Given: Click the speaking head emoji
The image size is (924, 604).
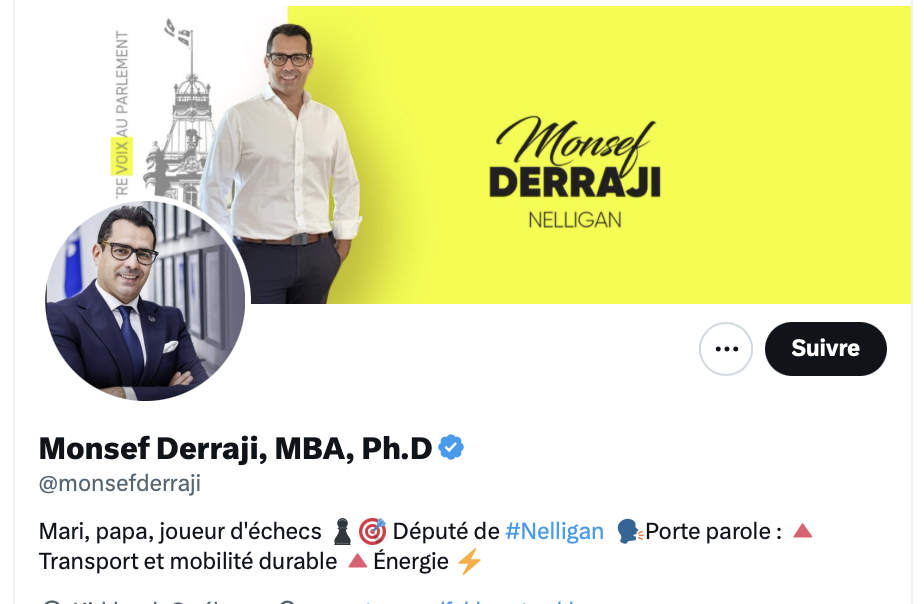Looking at the screenshot, I should coord(630,532).
